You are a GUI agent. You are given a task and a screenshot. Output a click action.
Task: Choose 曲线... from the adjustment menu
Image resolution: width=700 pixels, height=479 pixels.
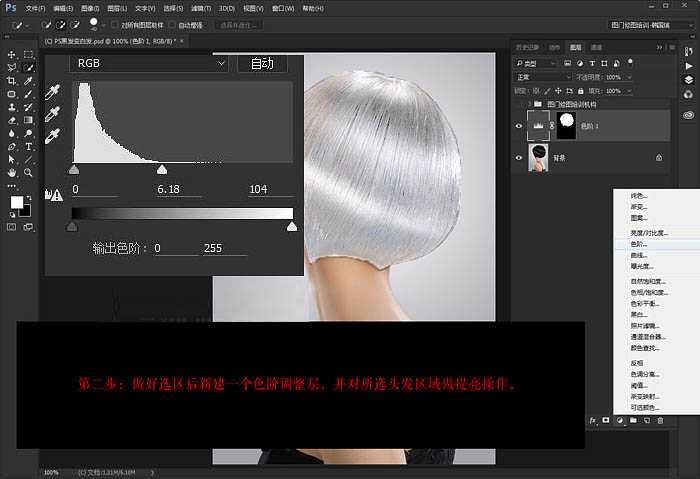click(638, 255)
